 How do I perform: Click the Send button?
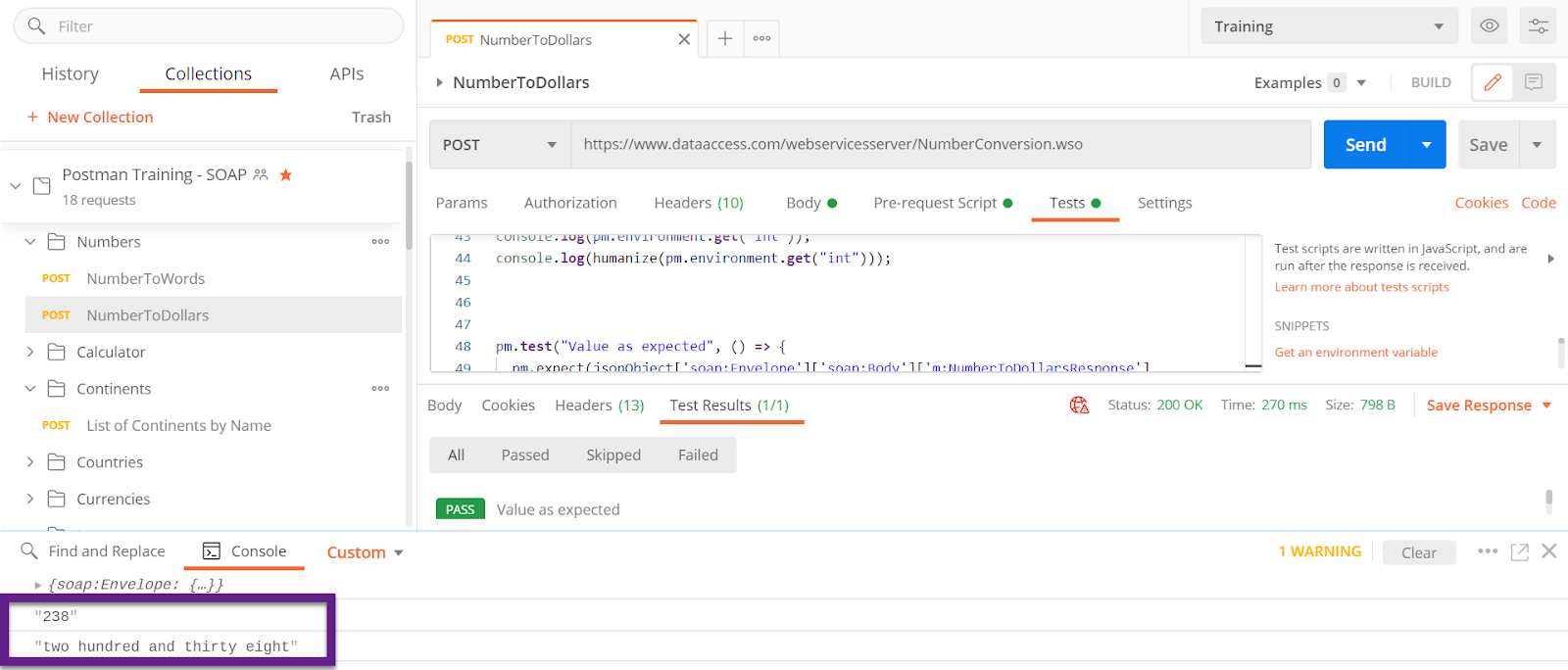tap(1366, 145)
